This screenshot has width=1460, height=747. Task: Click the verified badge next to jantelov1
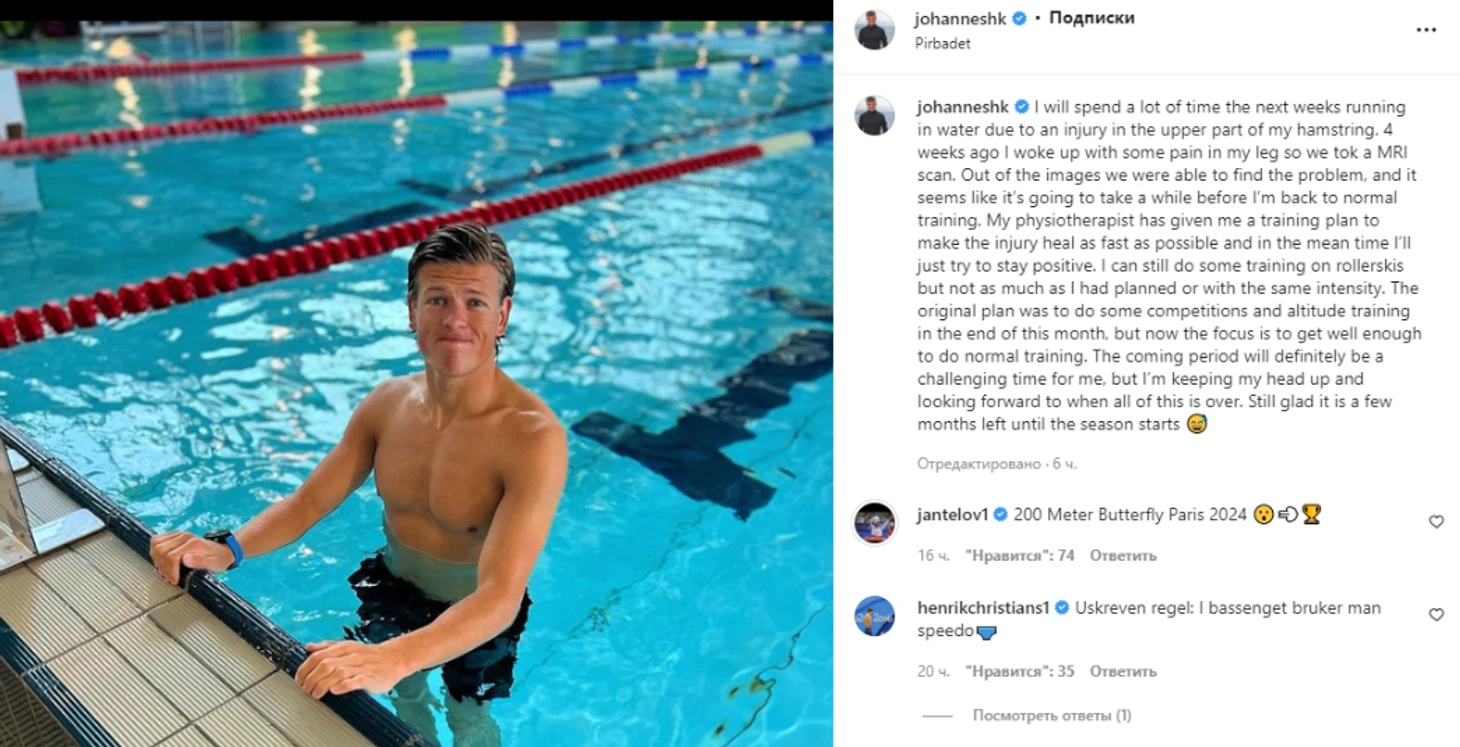[x=1000, y=515]
